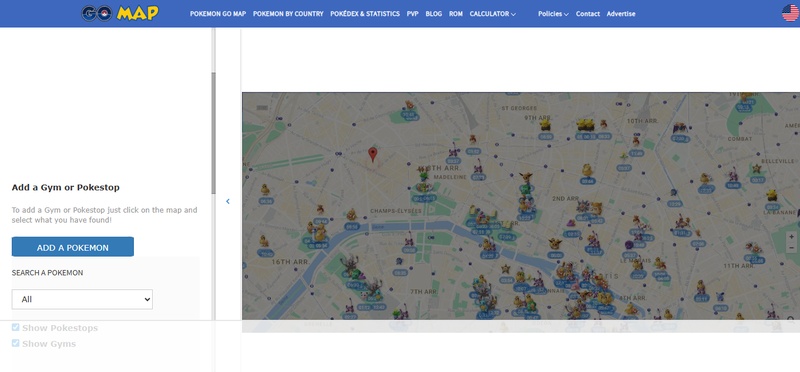The width and height of the screenshot is (800, 372).
Task: Select the Pikachu pair near 10th Arr.
Action: coord(586,125)
